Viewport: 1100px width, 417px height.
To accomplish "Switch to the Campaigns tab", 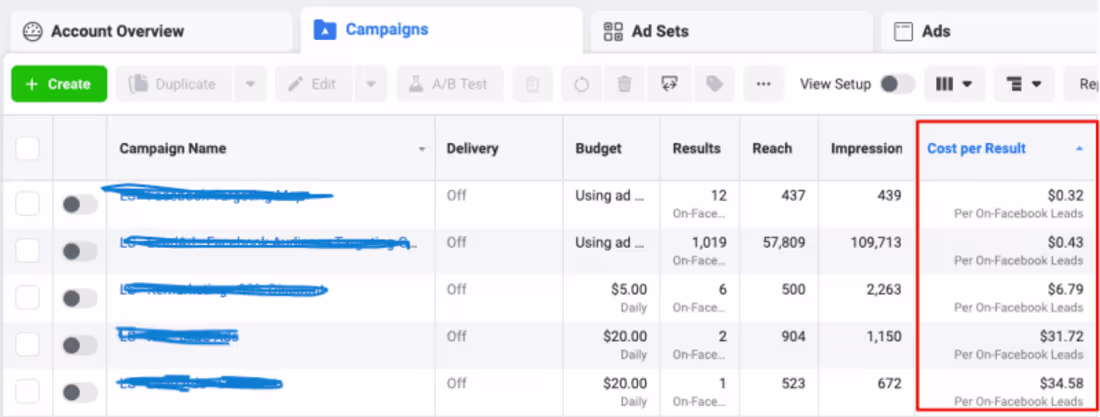I will click(441, 30).
